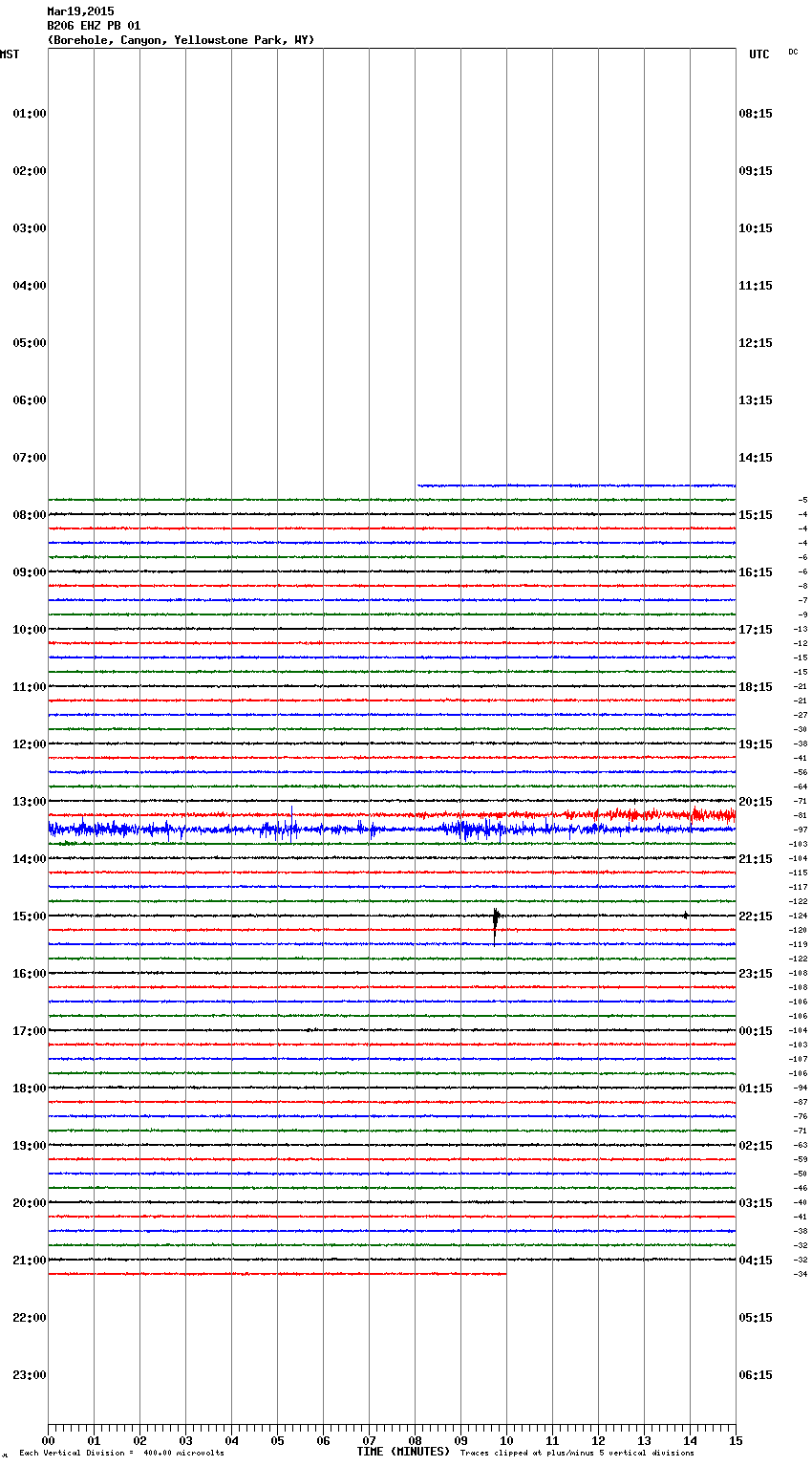812x1466 pixels.
Task: Click the 09 minute tick label
Action: pyautogui.click(x=460, y=1441)
